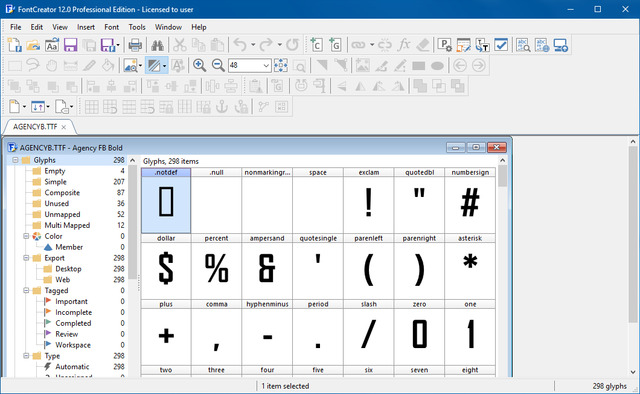Click the Redo arrow icon
Screen dimensions: 640x394
pyautogui.click(x=266, y=45)
